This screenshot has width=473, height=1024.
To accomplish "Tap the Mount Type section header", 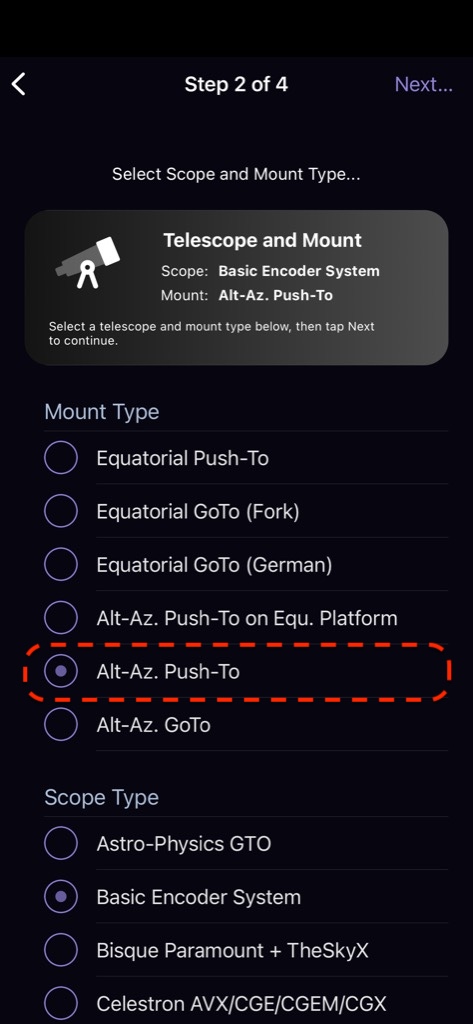I will coord(102,412).
